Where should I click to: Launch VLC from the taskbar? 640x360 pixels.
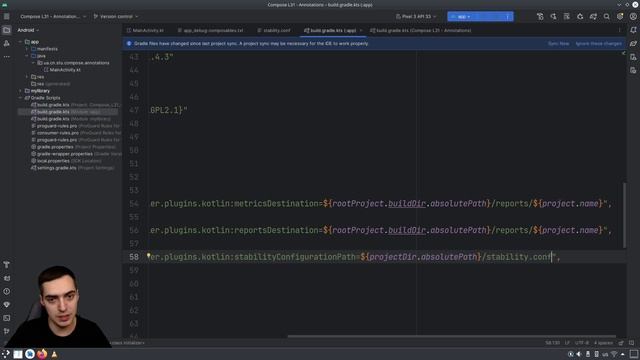54,354
